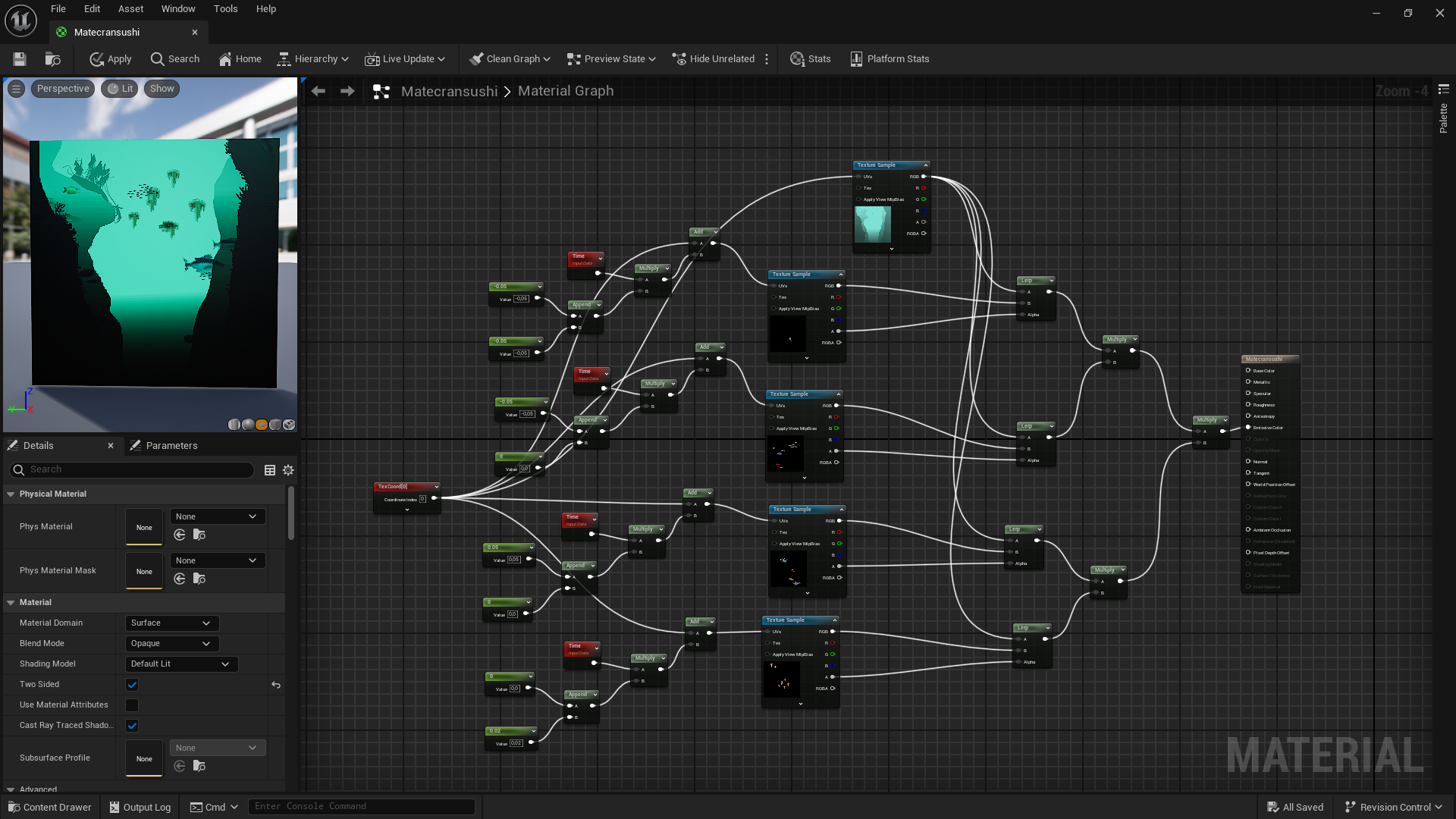Save the material asset

pos(20,59)
